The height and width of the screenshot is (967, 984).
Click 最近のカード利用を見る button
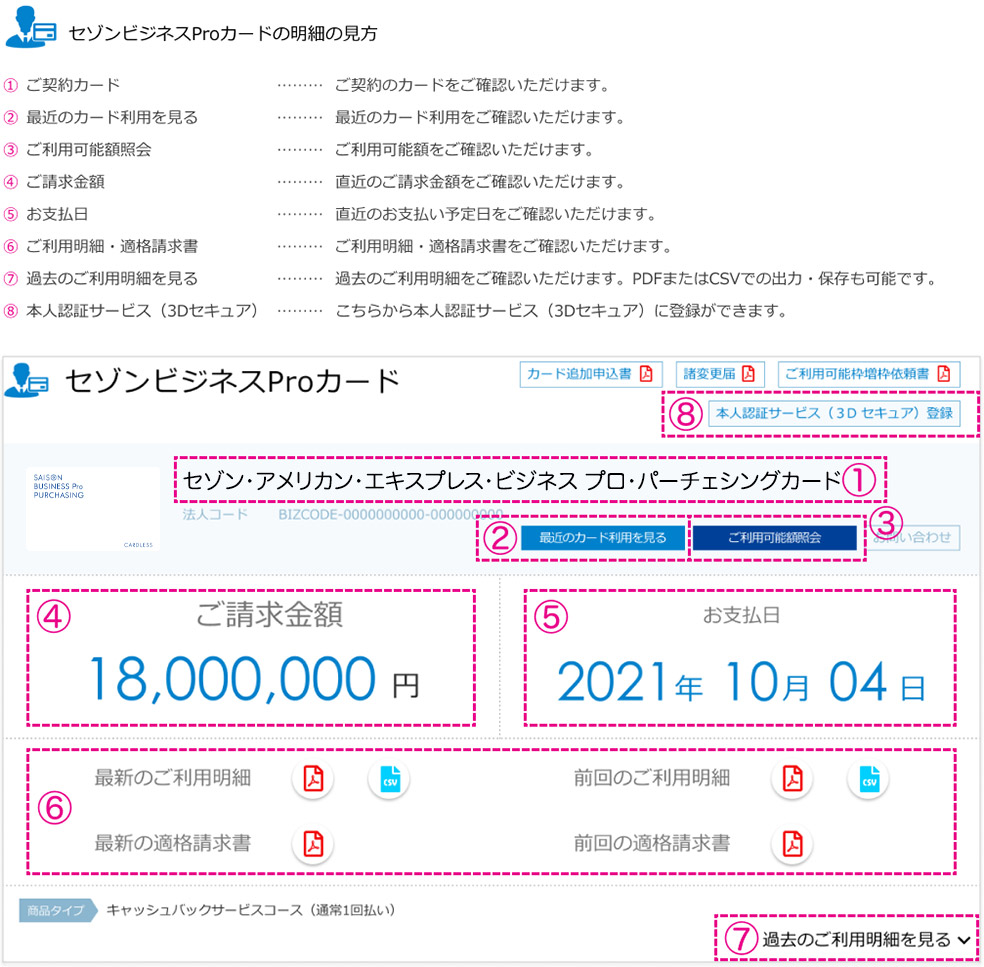point(603,538)
